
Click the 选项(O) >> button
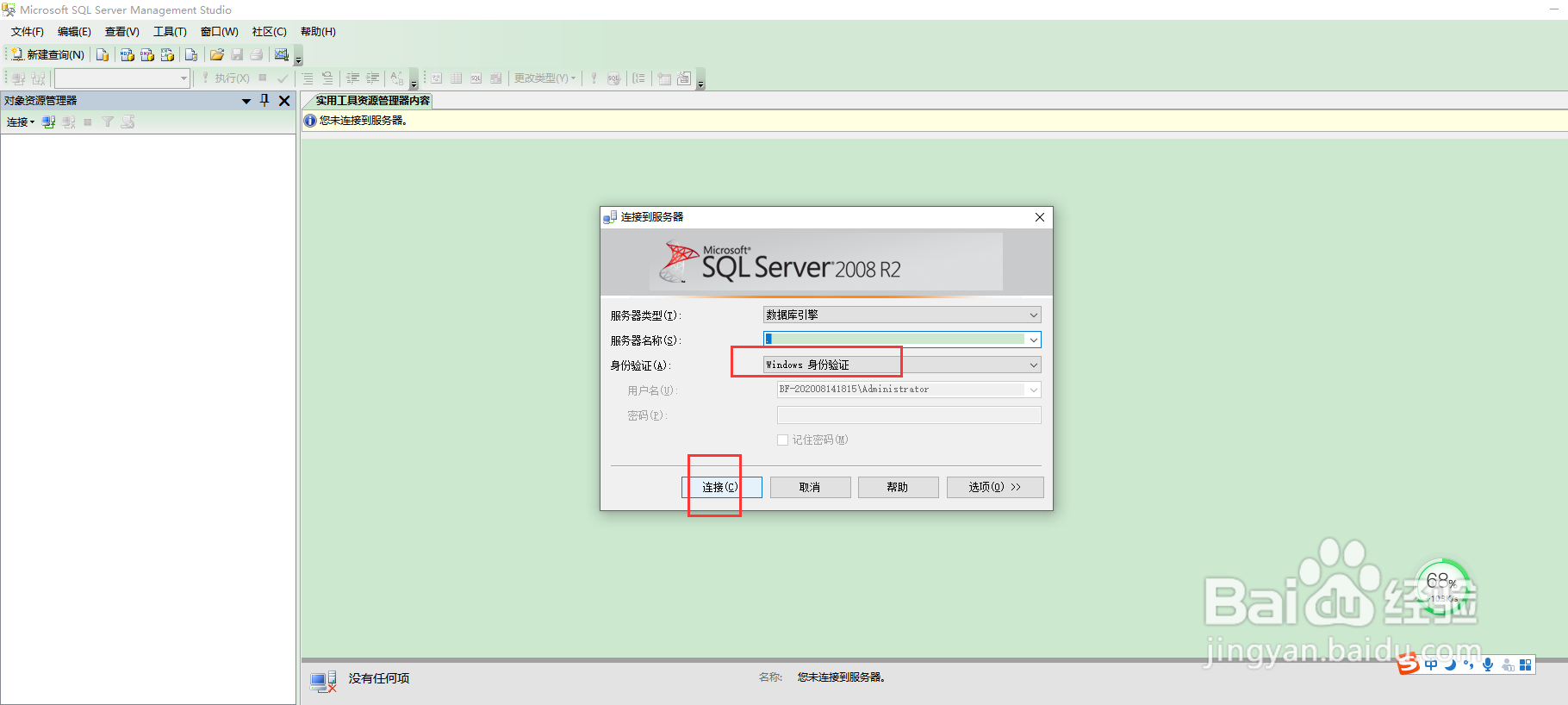(x=995, y=488)
